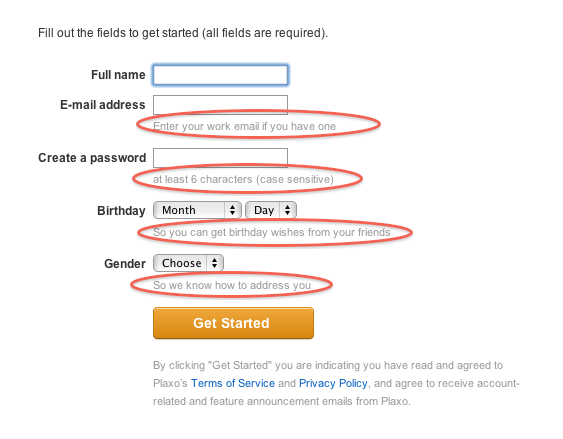This screenshot has width=563, height=439.
Task: Click the work email hint text
Action: coord(245,126)
